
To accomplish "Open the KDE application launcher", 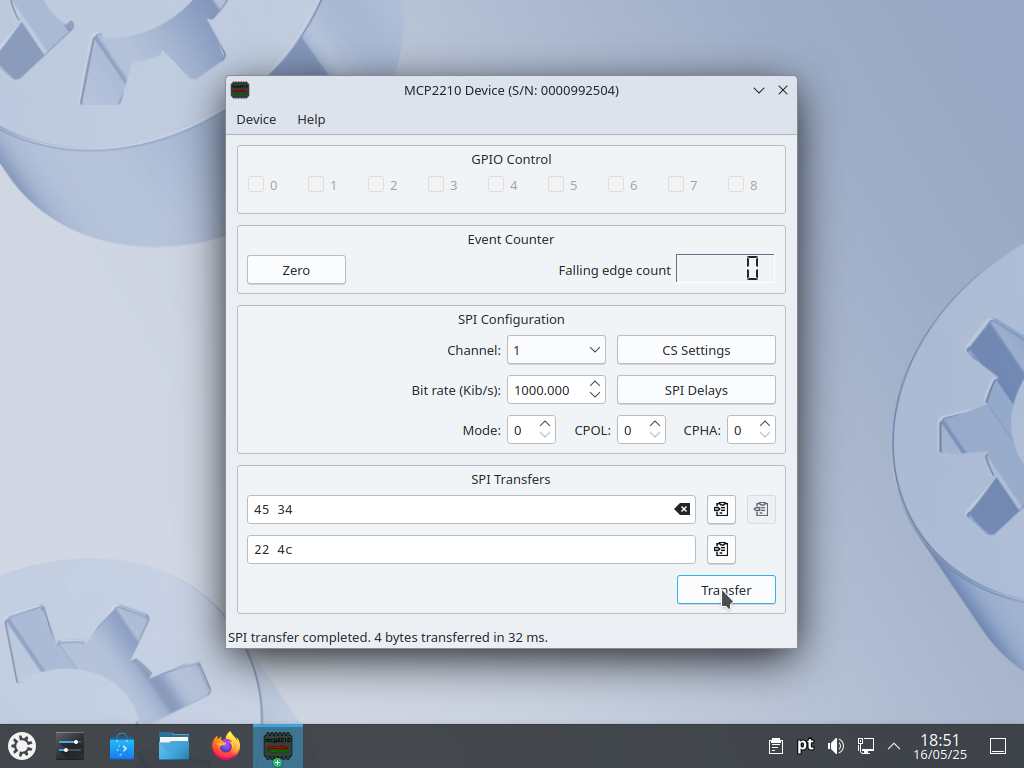I will (21, 745).
